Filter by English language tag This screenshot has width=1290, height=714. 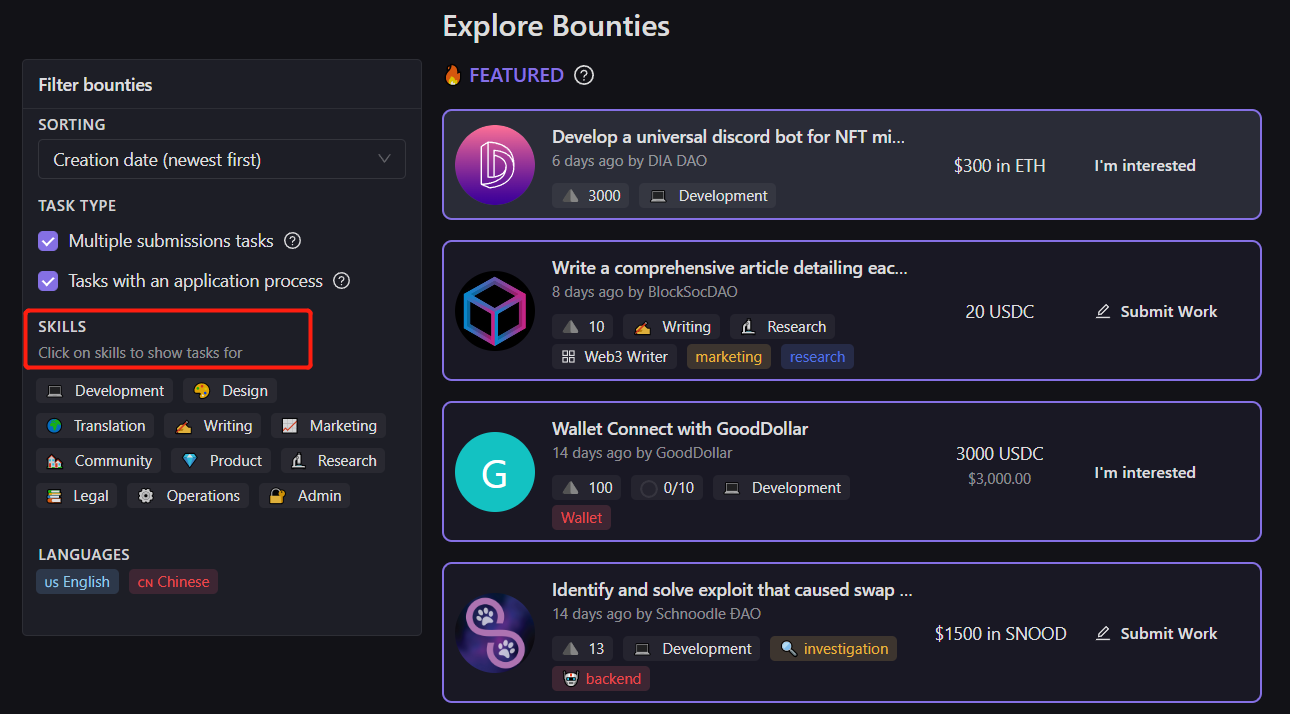coord(78,582)
